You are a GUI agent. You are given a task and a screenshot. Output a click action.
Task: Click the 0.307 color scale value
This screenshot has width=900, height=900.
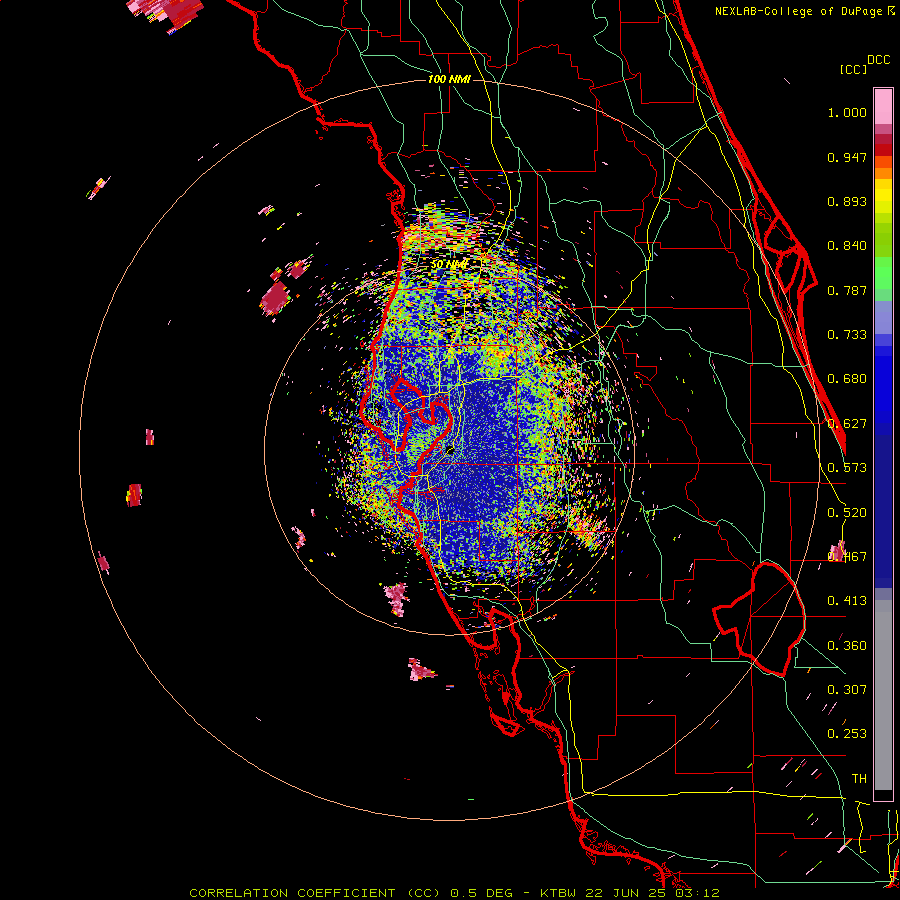click(x=847, y=690)
